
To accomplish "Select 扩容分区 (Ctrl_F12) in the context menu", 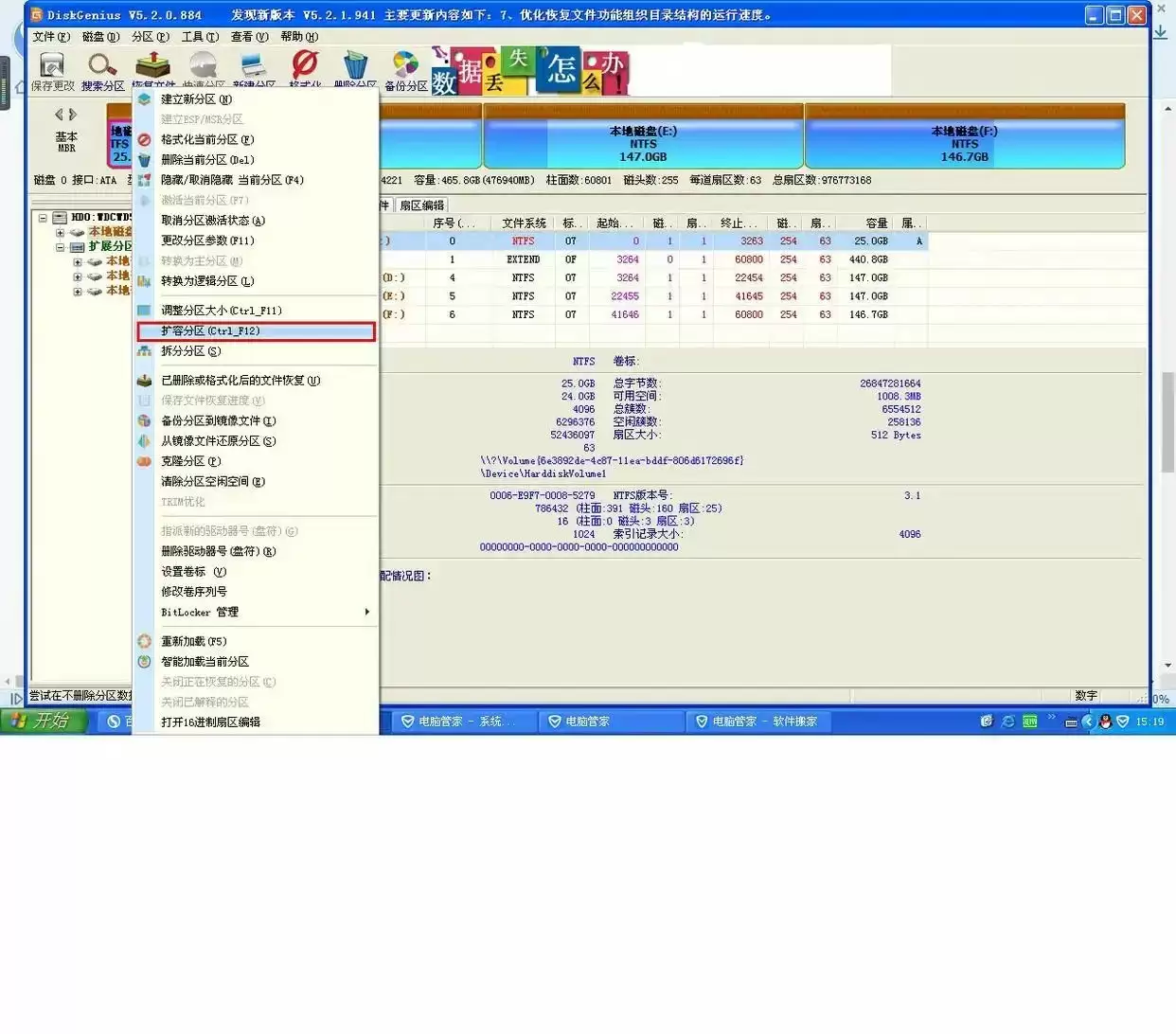I will pyautogui.click(x=257, y=331).
